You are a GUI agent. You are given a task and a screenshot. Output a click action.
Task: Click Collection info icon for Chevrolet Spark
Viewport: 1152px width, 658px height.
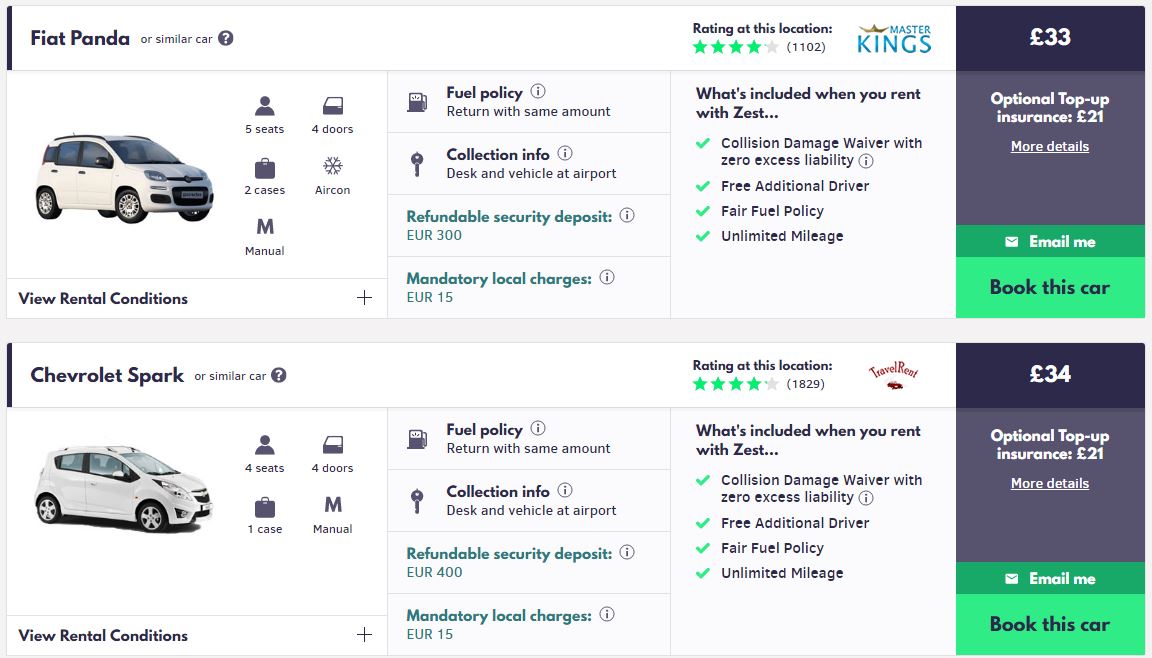(565, 491)
